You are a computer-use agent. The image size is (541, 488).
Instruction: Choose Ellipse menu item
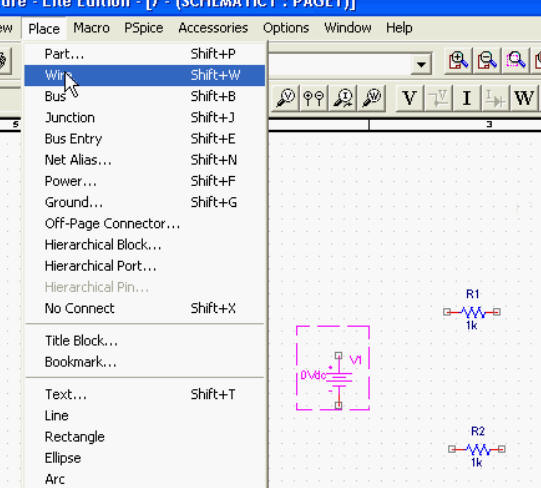(x=145, y=458)
